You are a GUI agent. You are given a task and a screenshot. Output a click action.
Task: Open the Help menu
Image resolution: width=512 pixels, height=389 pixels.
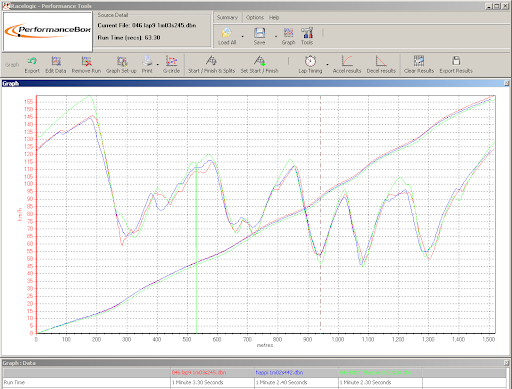[x=274, y=17]
